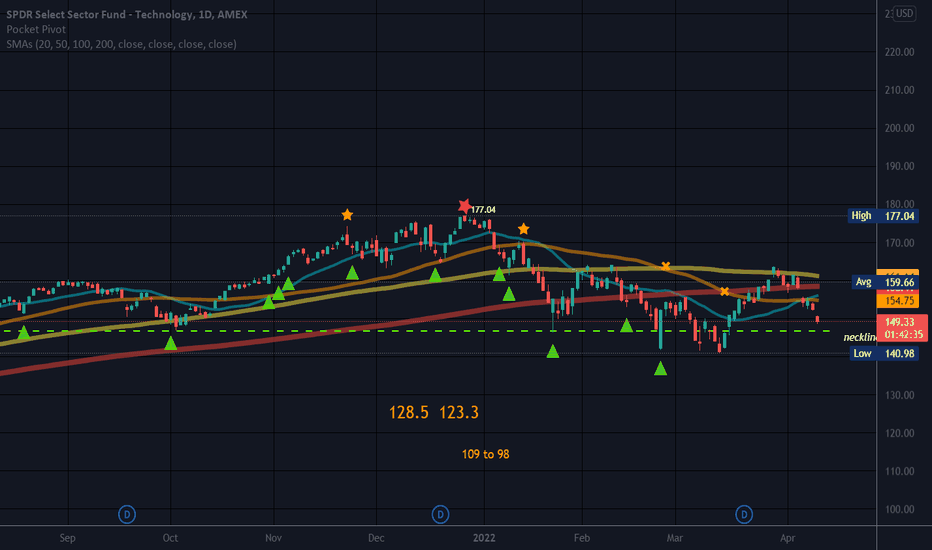Click the orange X cross near late February

666,266
